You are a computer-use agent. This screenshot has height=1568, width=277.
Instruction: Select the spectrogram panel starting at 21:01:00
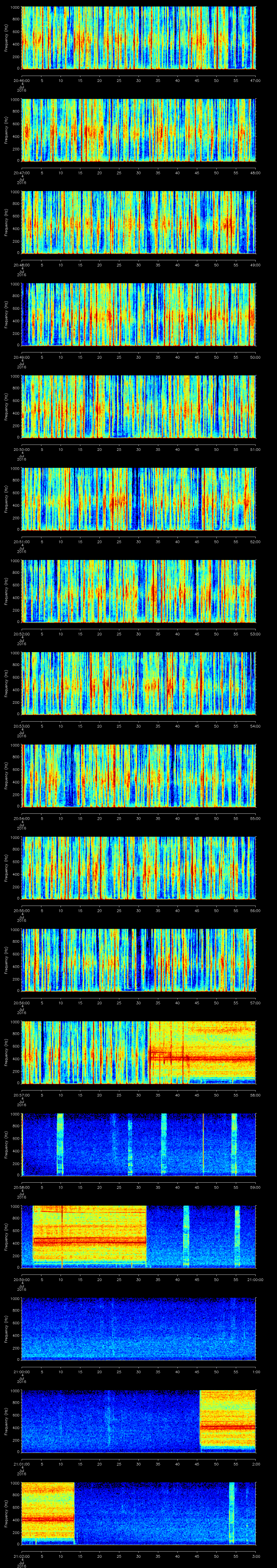point(139,1421)
